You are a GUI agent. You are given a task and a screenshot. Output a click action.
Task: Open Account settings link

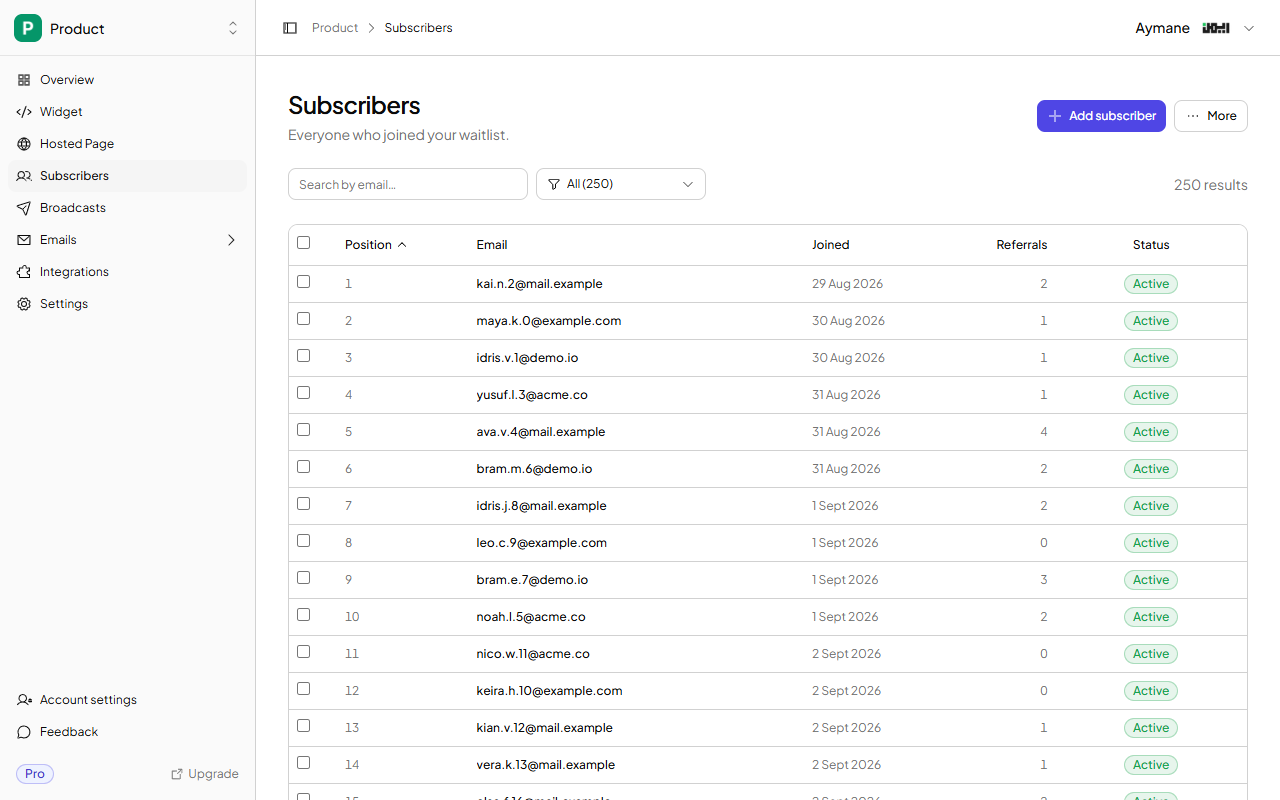coord(127,700)
